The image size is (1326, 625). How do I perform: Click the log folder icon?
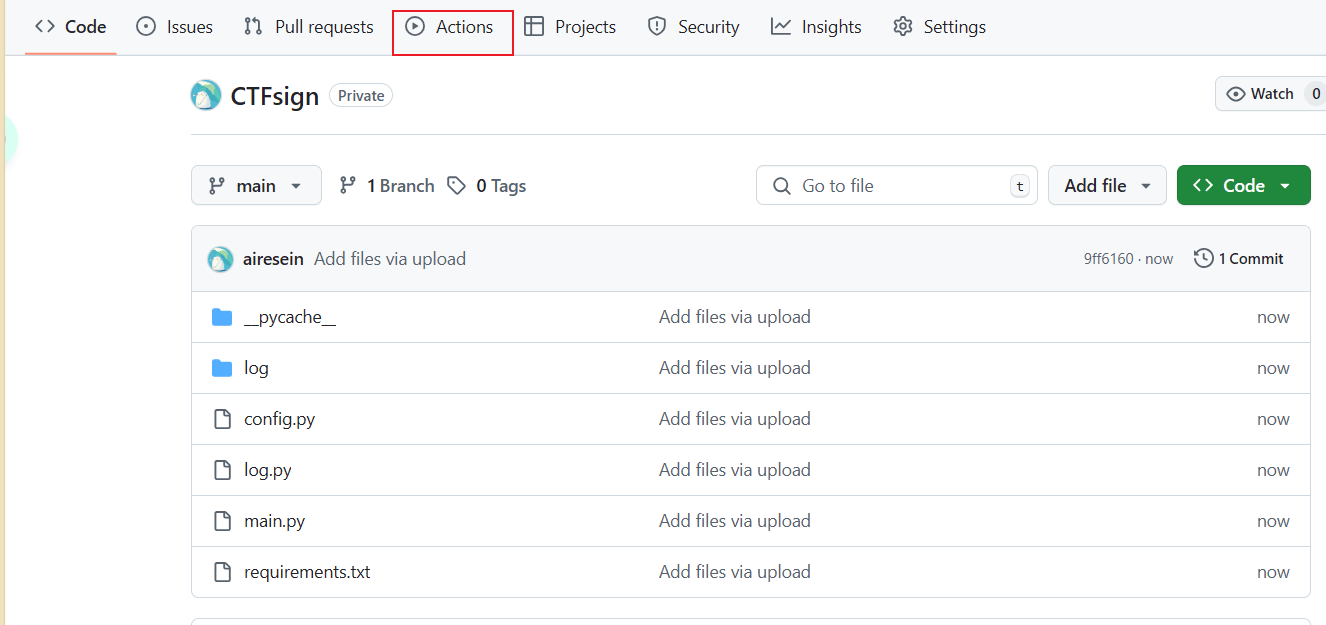(222, 368)
